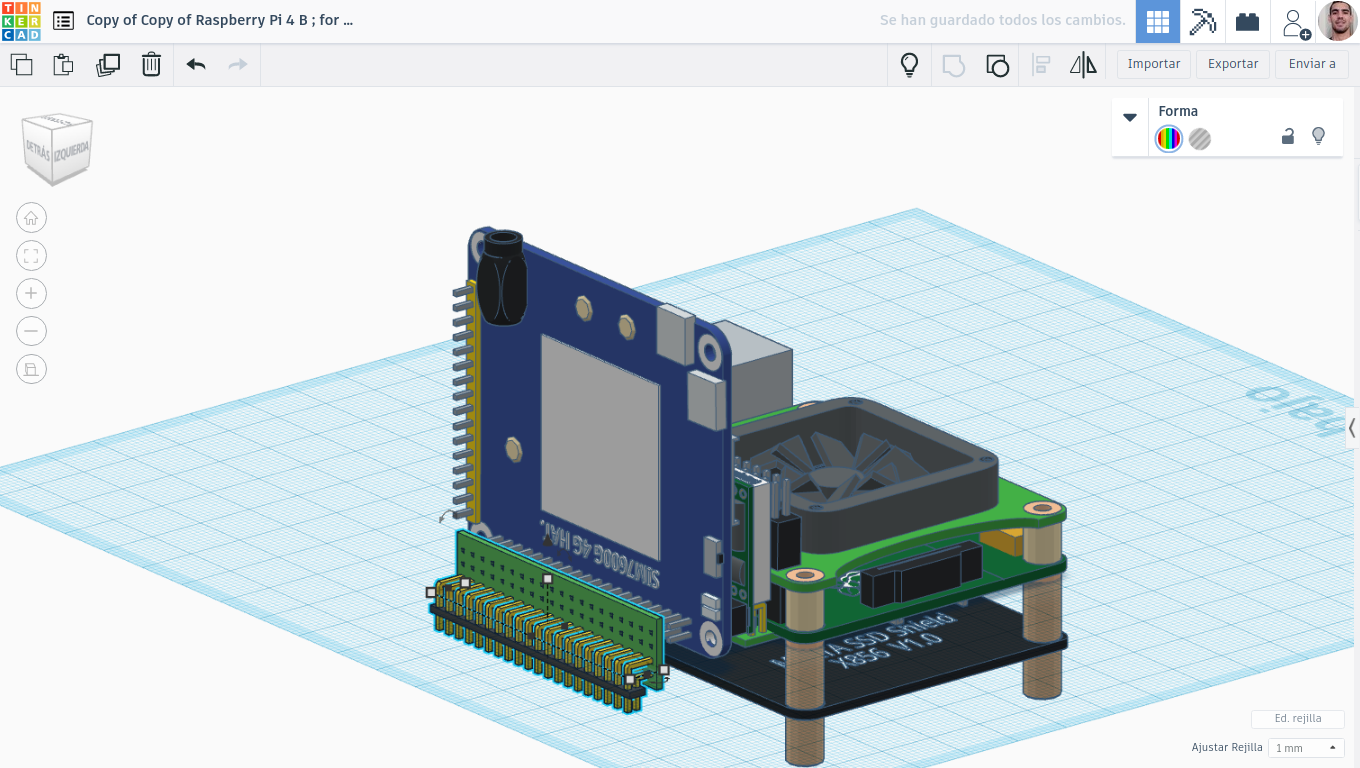Click the Exportar button
The height and width of the screenshot is (768, 1360).
click(1233, 64)
